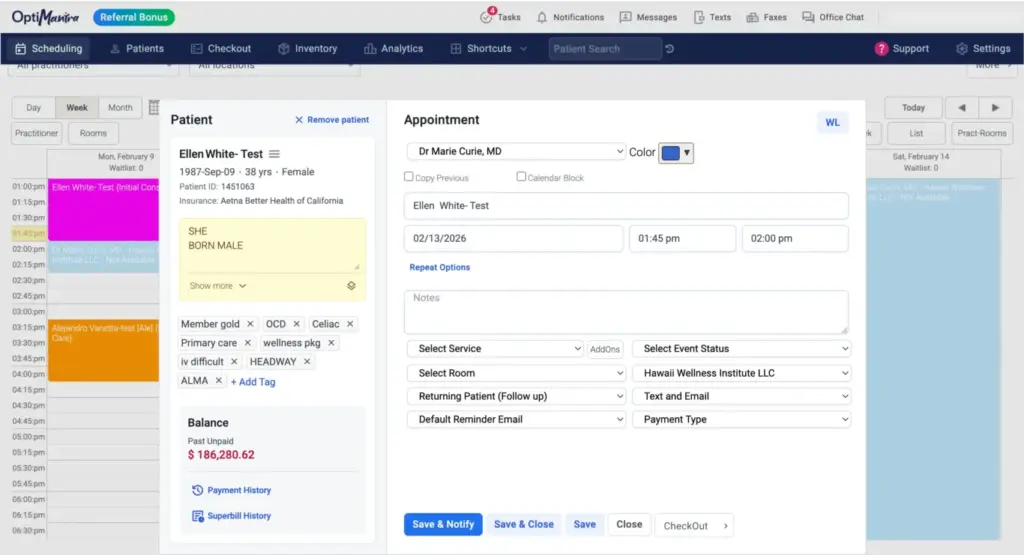Open the Payment Type dropdown

click(x=741, y=419)
